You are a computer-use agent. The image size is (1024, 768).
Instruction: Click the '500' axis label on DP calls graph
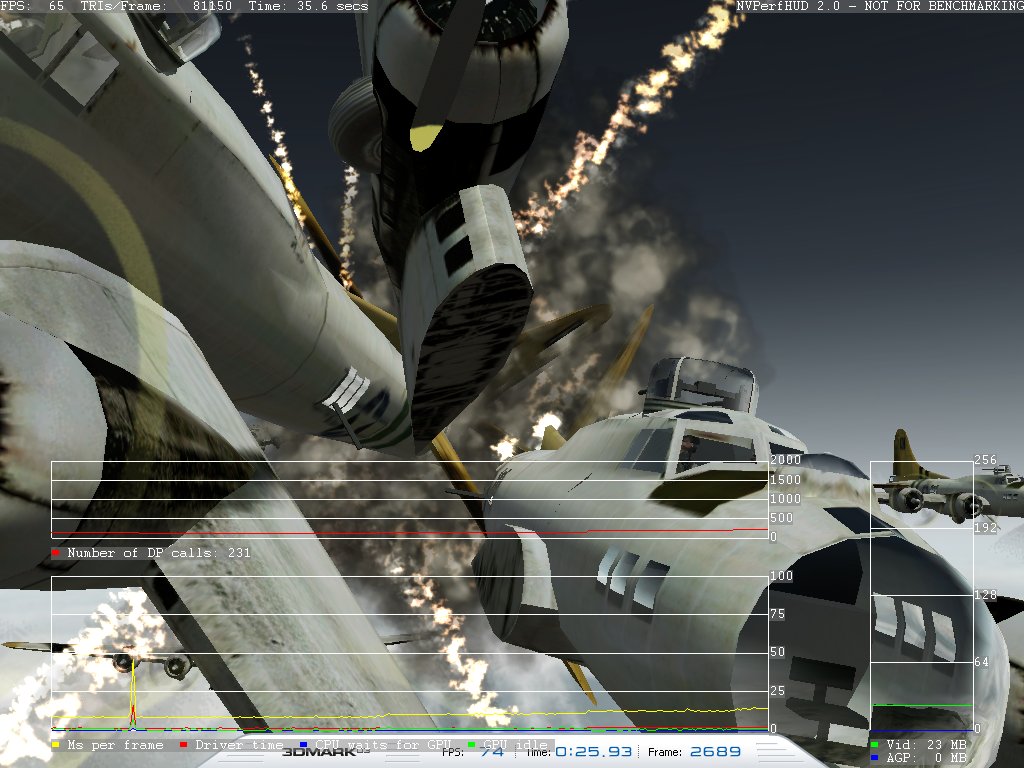coord(782,518)
